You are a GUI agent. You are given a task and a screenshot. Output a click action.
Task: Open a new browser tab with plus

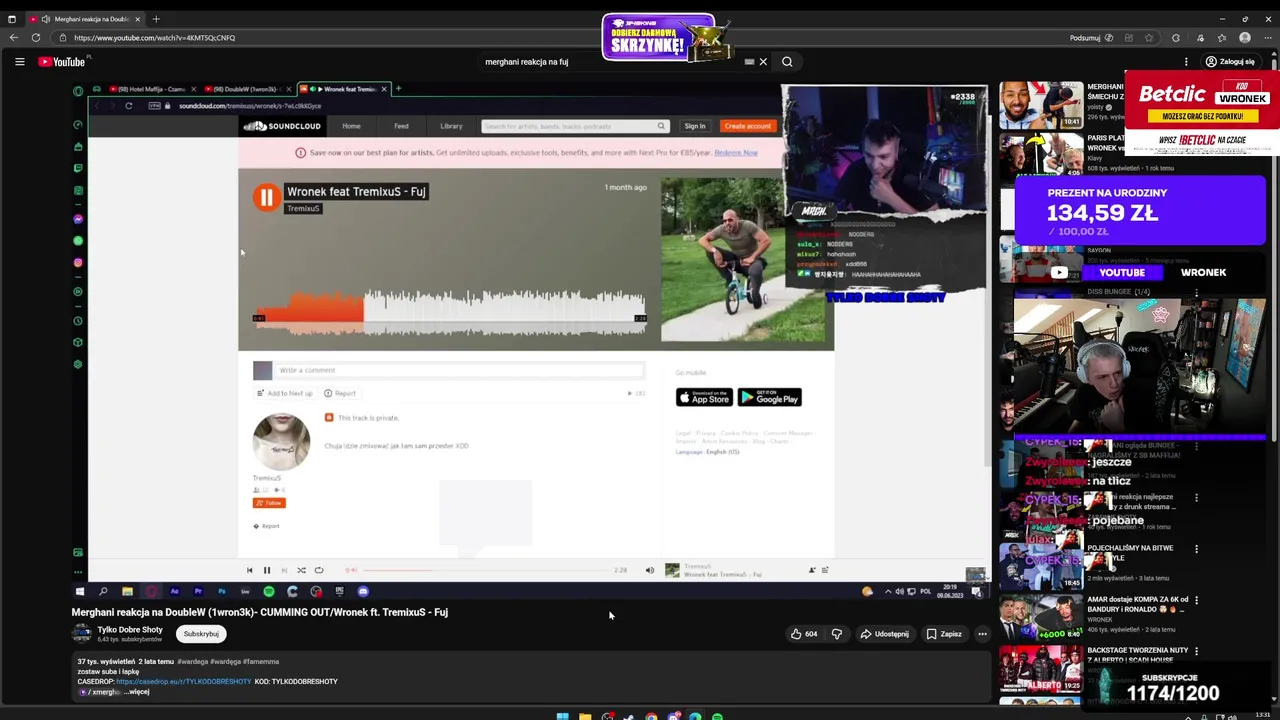click(156, 19)
